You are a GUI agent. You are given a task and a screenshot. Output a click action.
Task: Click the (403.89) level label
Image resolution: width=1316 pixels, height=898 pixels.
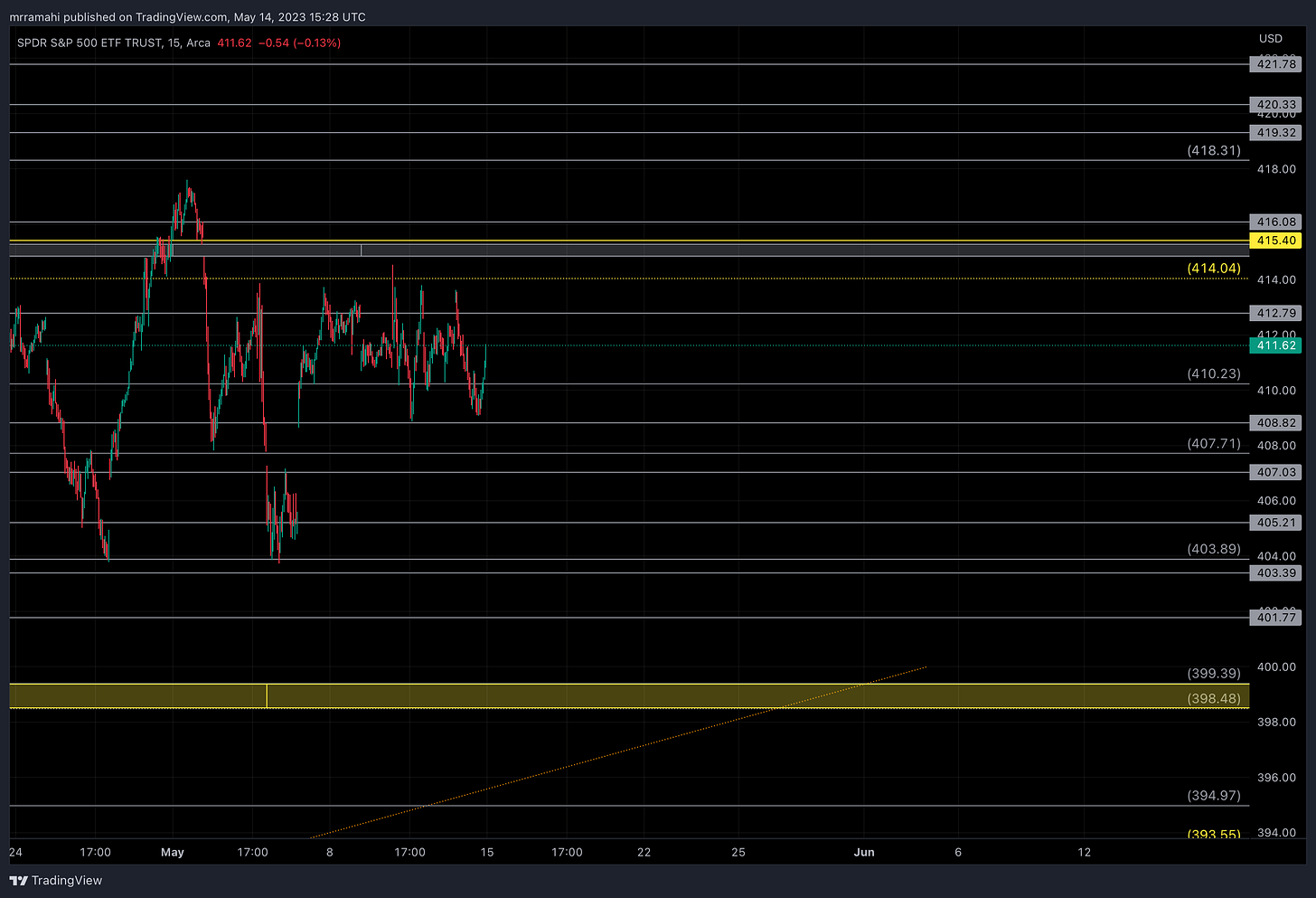coord(1214,549)
